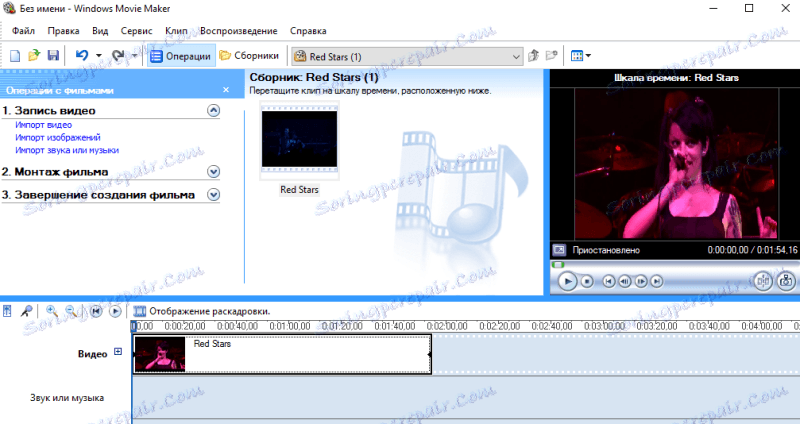Save the project with the floppy disk icon
The width and height of the screenshot is (800, 424).
point(53,56)
